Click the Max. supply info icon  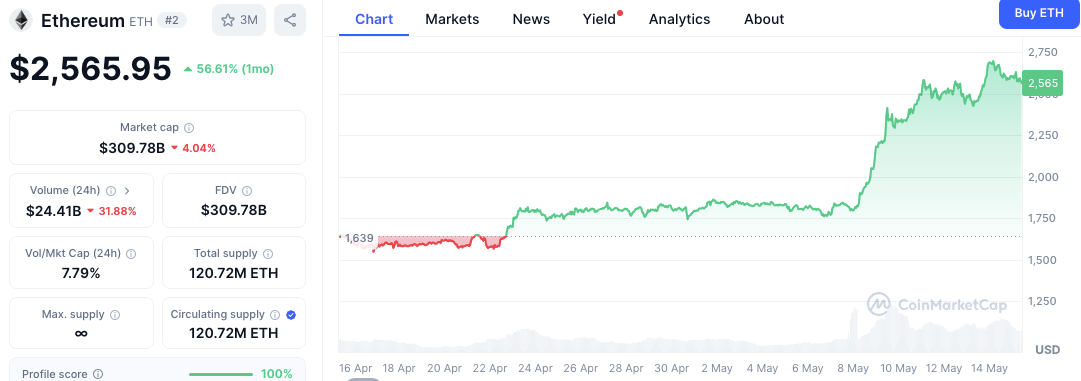pyautogui.click(x=115, y=315)
